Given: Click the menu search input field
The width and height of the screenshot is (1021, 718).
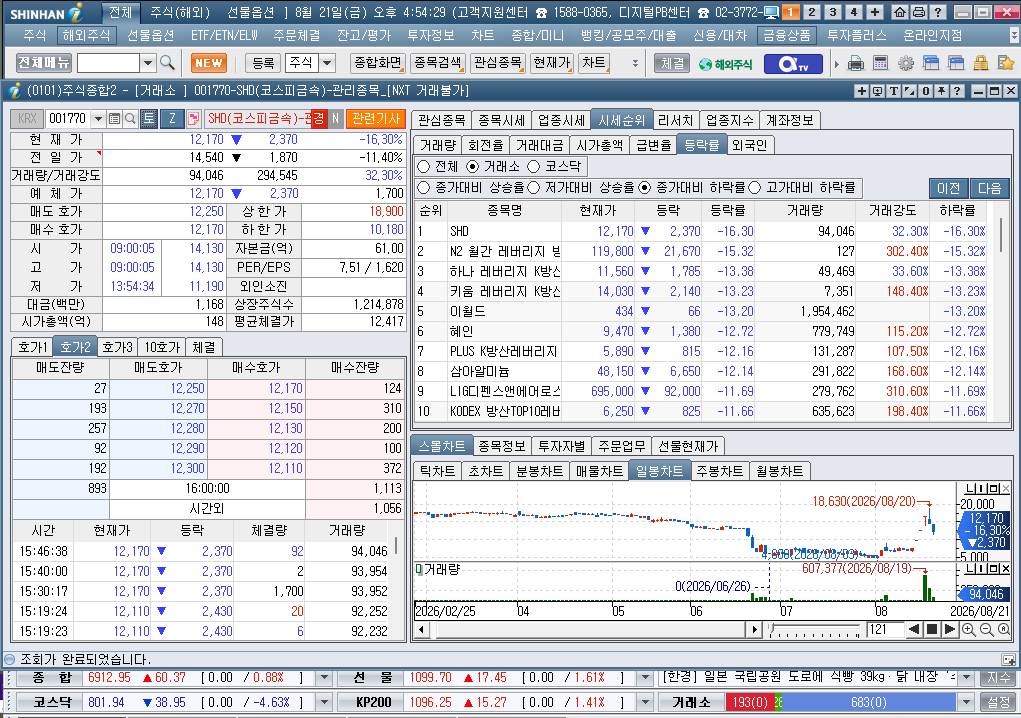Looking at the screenshot, I should 108,63.
